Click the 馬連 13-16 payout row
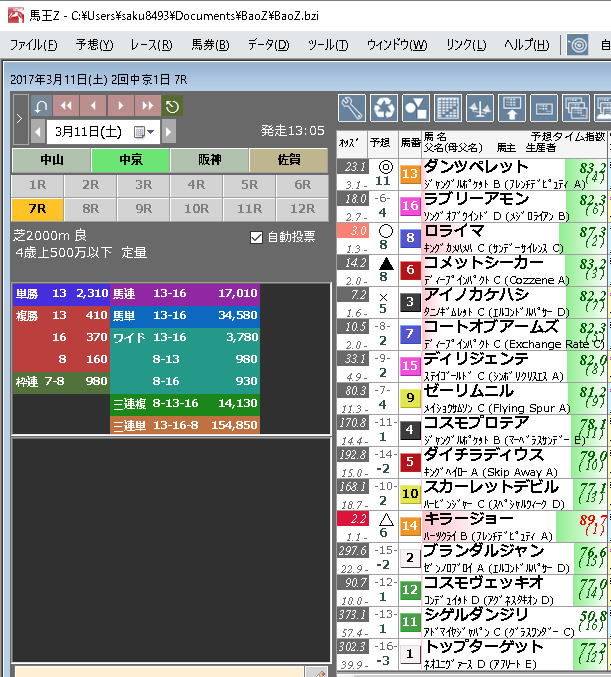This screenshot has height=677, width=611. point(185,294)
